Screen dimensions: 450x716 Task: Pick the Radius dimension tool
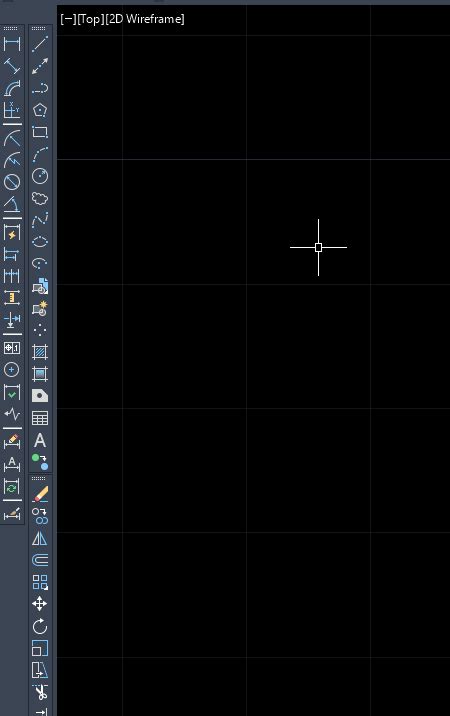12,137
